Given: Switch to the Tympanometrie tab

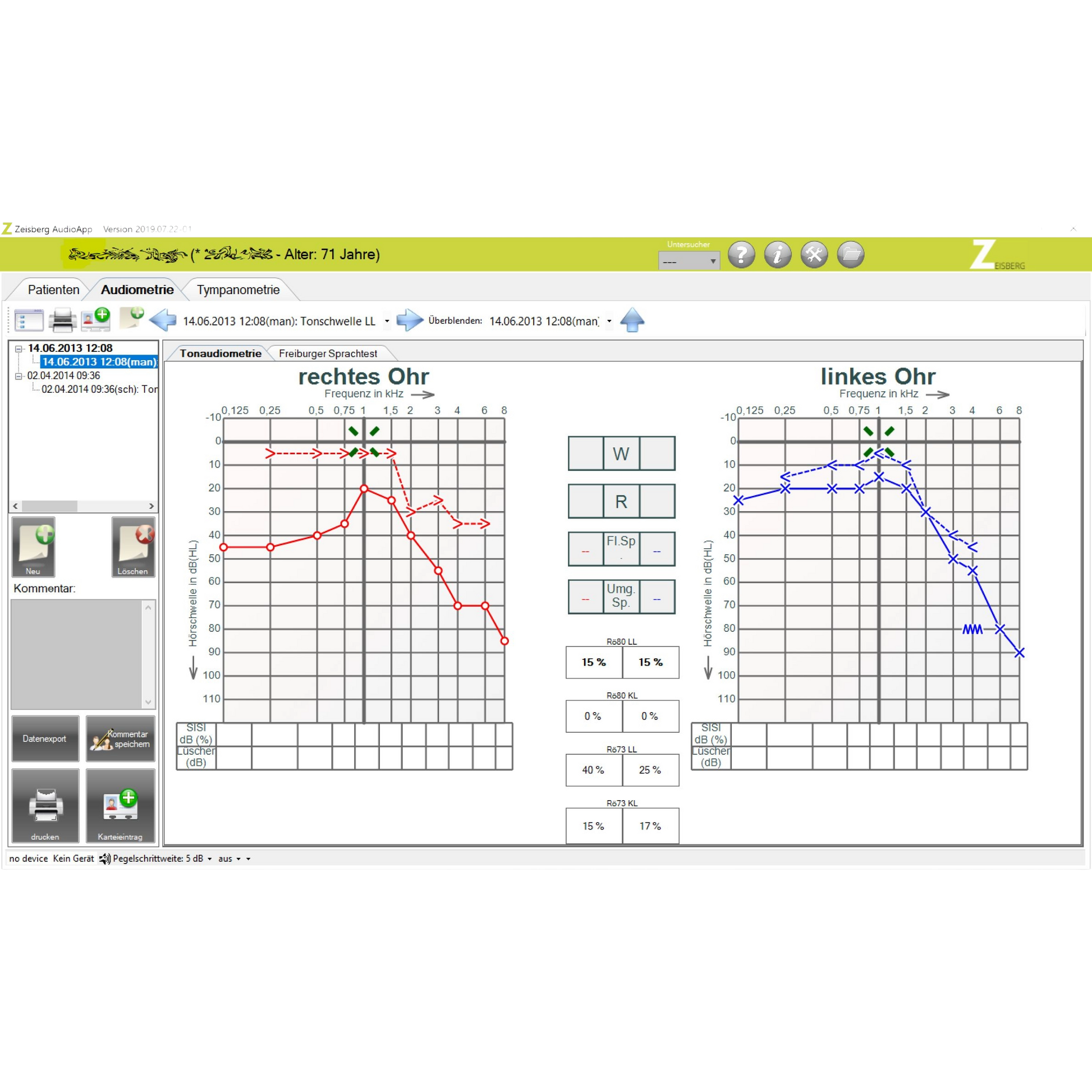Looking at the screenshot, I should (238, 290).
